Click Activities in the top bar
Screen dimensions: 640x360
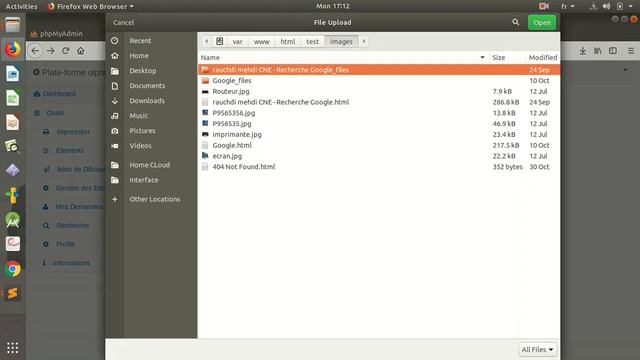21,6
